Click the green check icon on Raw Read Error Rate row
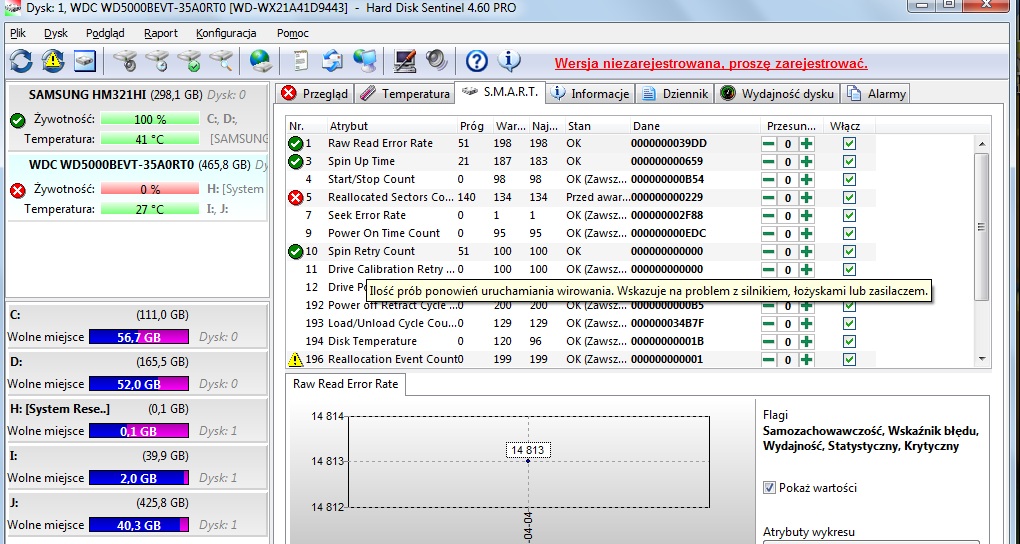This screenshot has height=544, width=1020. pos(295,143)
